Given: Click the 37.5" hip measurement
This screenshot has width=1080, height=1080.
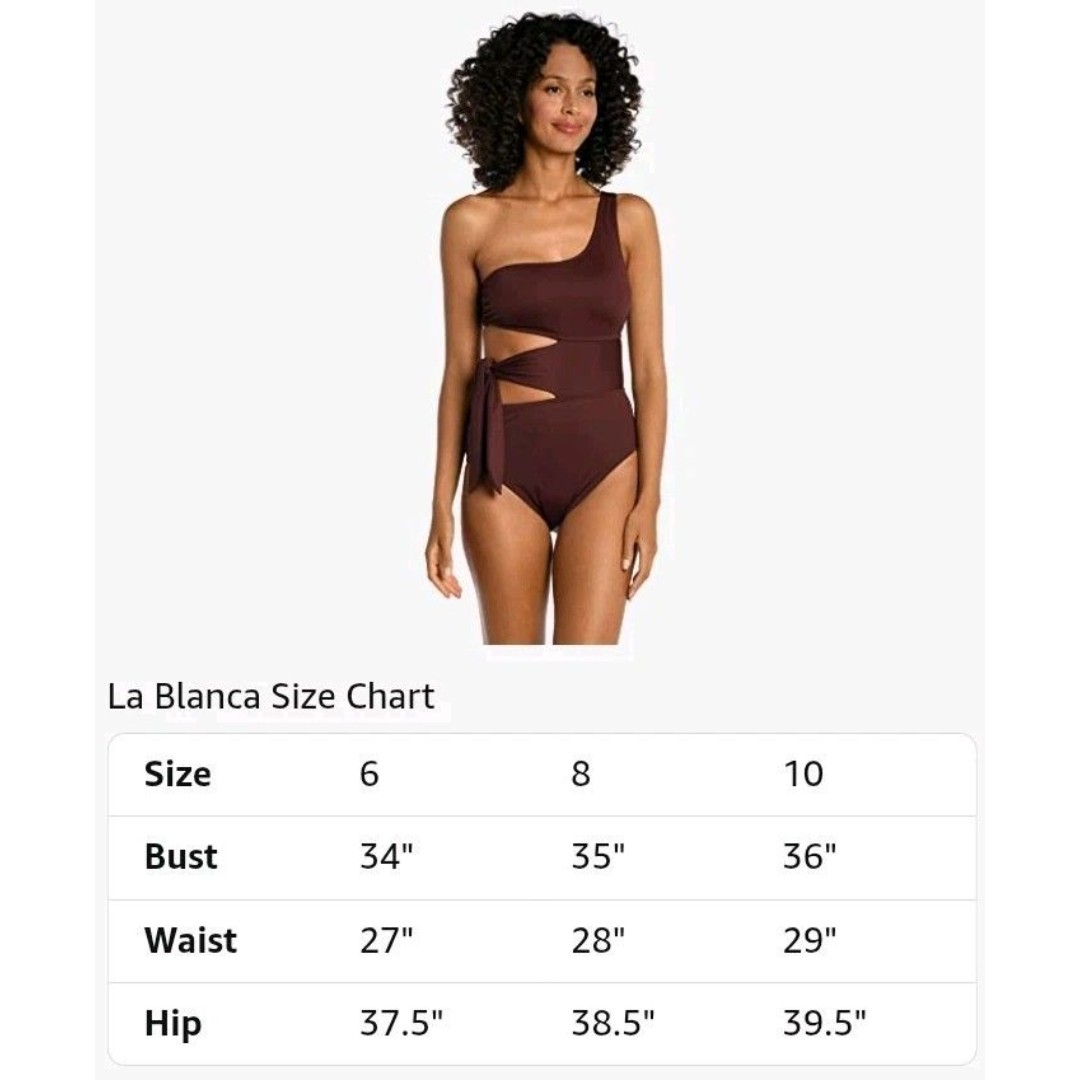Looking at the screenshot, I should [x=402, y=1024].
